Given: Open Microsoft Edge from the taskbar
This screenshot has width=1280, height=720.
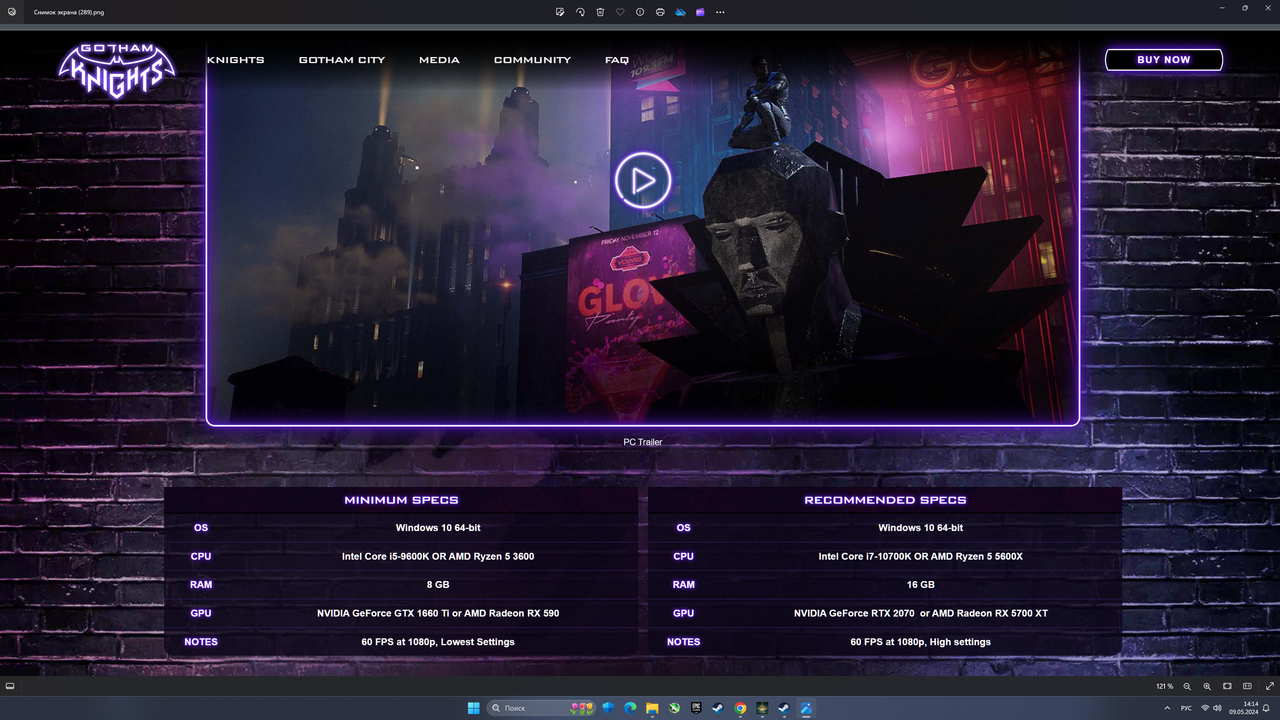Looking at the screenshot, I should tap(630, 708).
